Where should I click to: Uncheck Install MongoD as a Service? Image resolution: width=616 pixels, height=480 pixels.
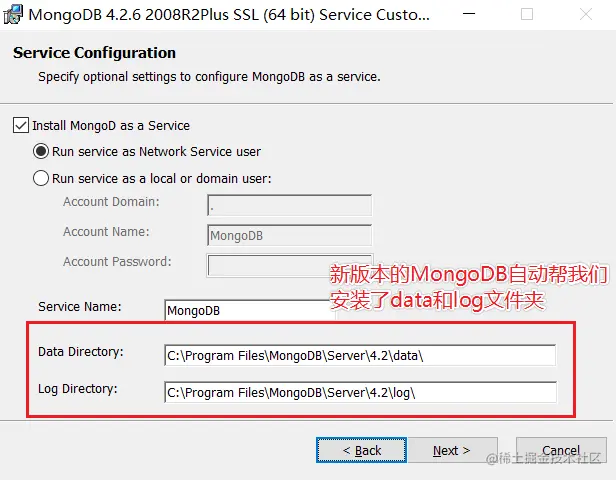click(20, 125)
